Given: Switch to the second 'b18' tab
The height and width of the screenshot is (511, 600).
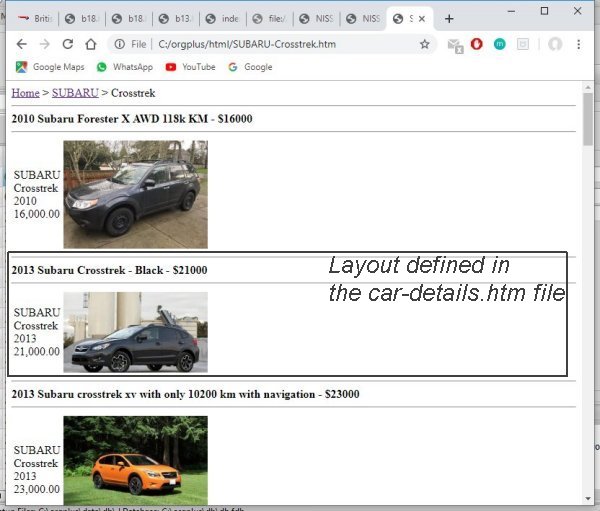Looking at the screenshot, I should pyautogui.click(x=129, y=19).
